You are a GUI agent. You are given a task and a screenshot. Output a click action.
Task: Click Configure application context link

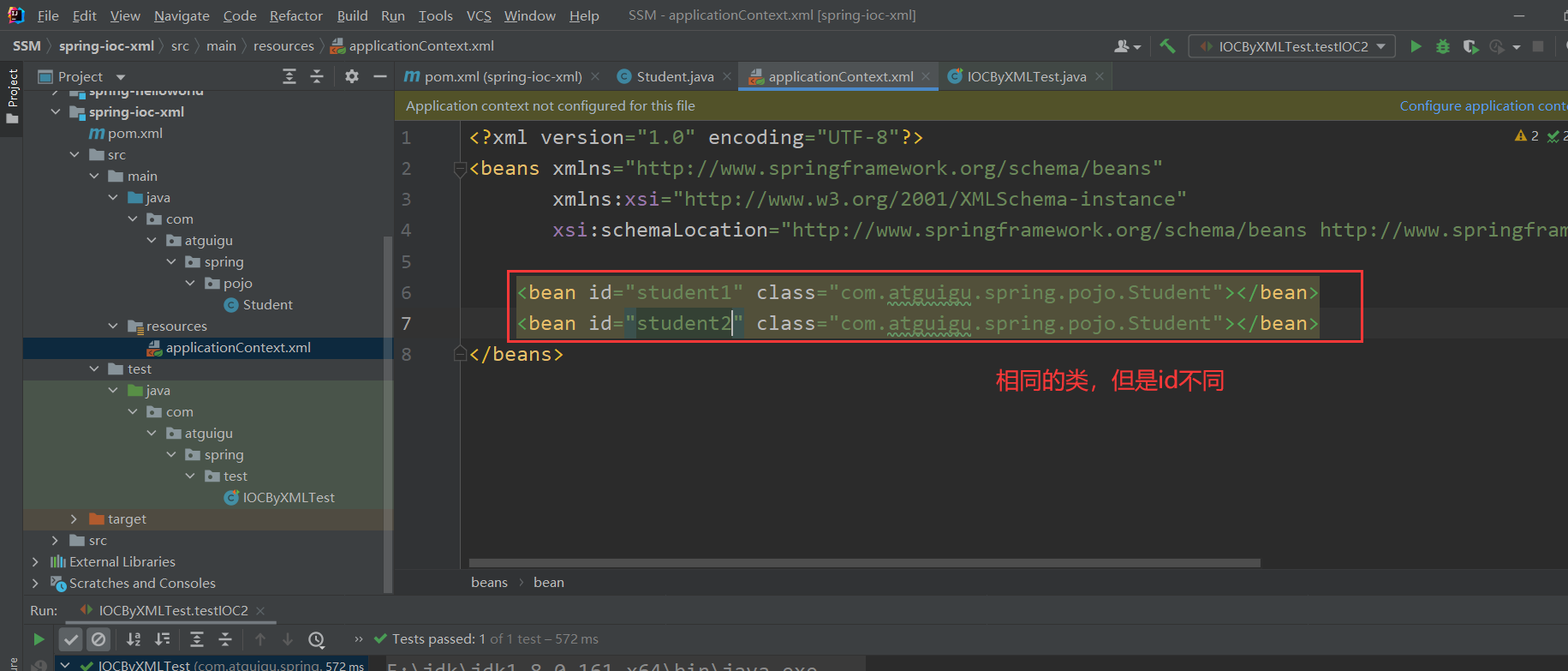point(1483,106)
